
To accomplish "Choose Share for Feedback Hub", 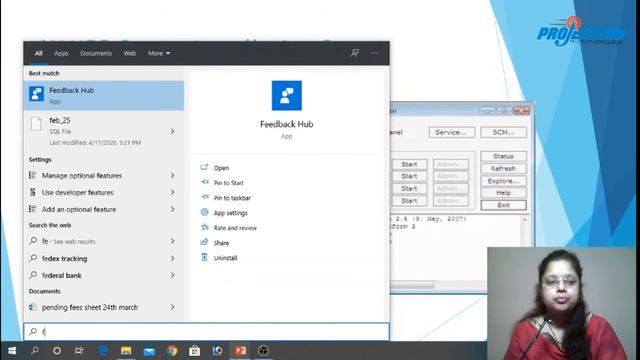I will [x=221, y=243].
